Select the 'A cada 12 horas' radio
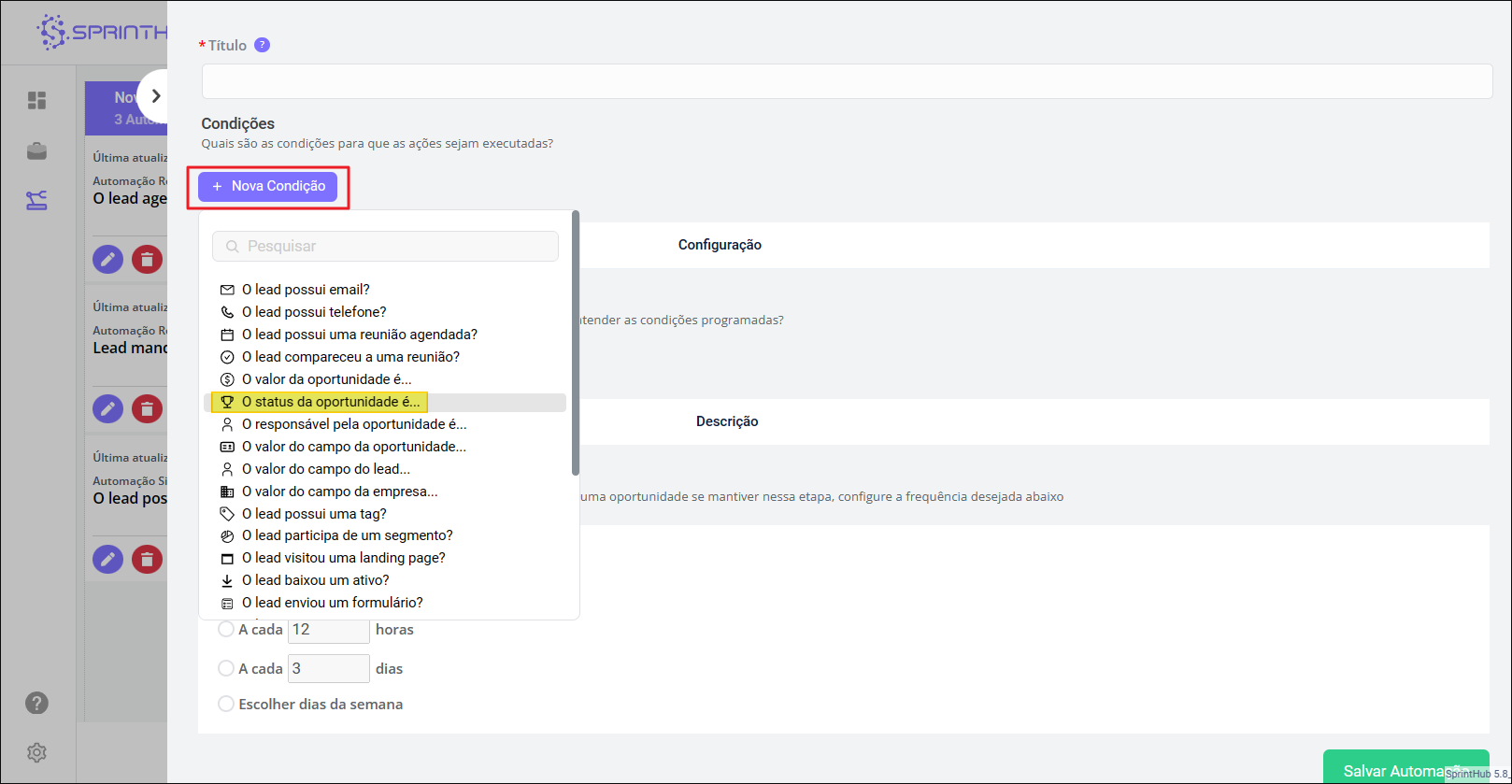 tap(226, 630)
